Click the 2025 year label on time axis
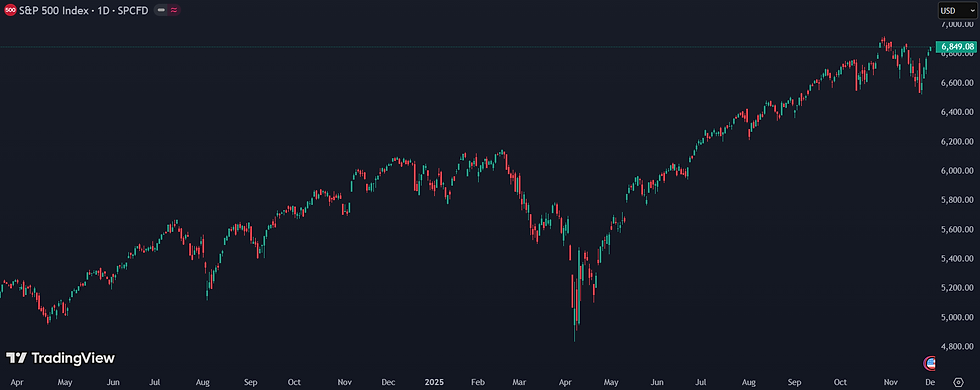 [433, 381]
